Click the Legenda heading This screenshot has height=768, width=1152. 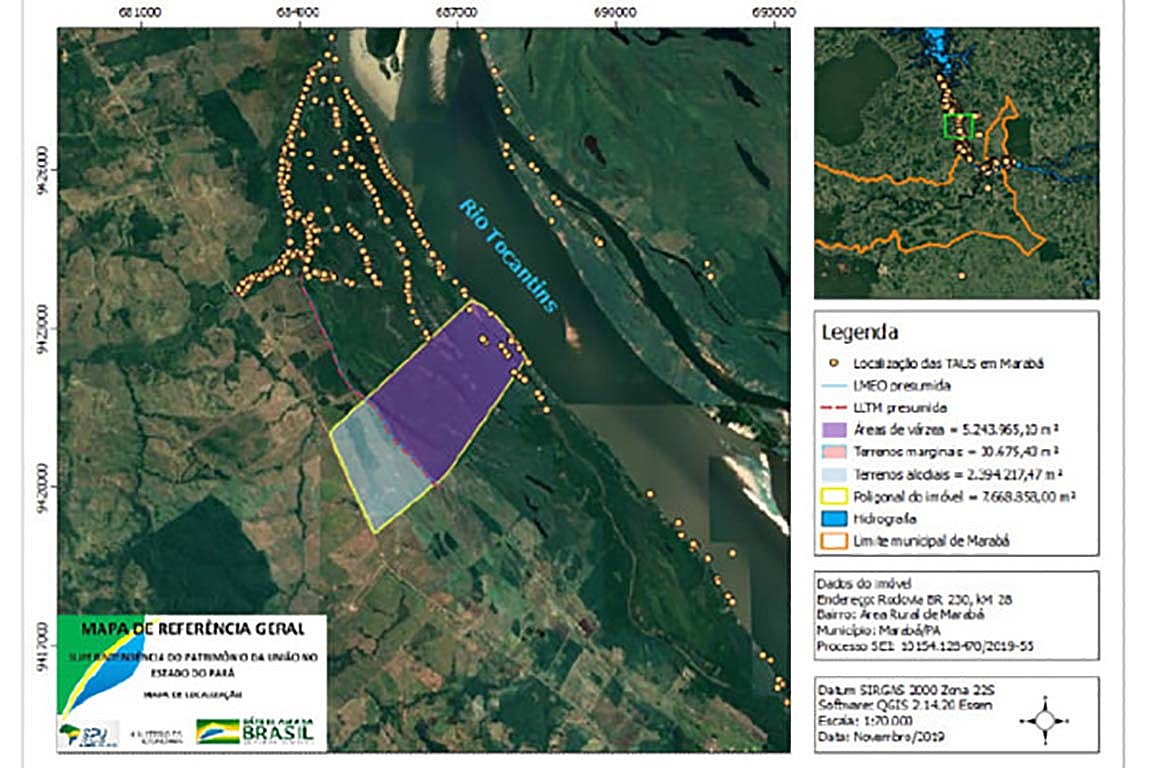(860, 332)
